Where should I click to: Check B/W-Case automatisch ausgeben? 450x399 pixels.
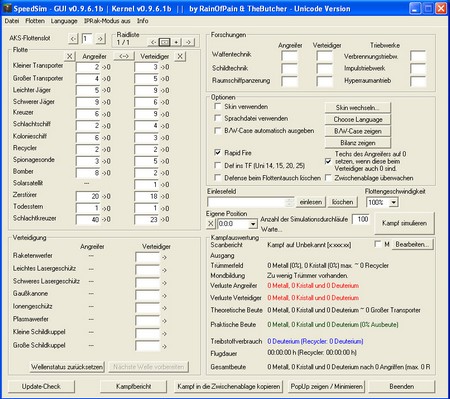point(218,131)
